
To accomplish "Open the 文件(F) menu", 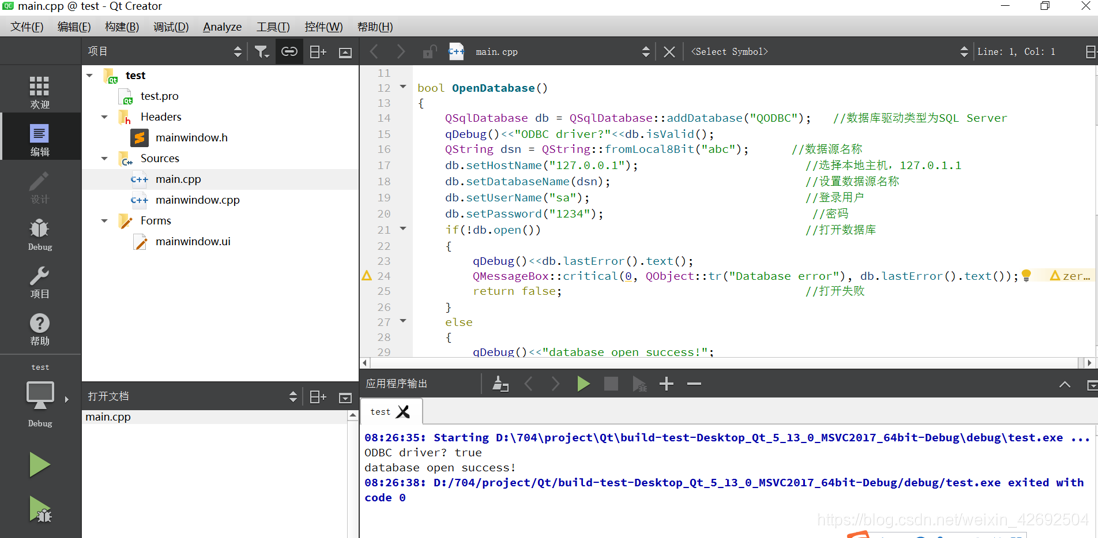I will (x=27, y=27).
